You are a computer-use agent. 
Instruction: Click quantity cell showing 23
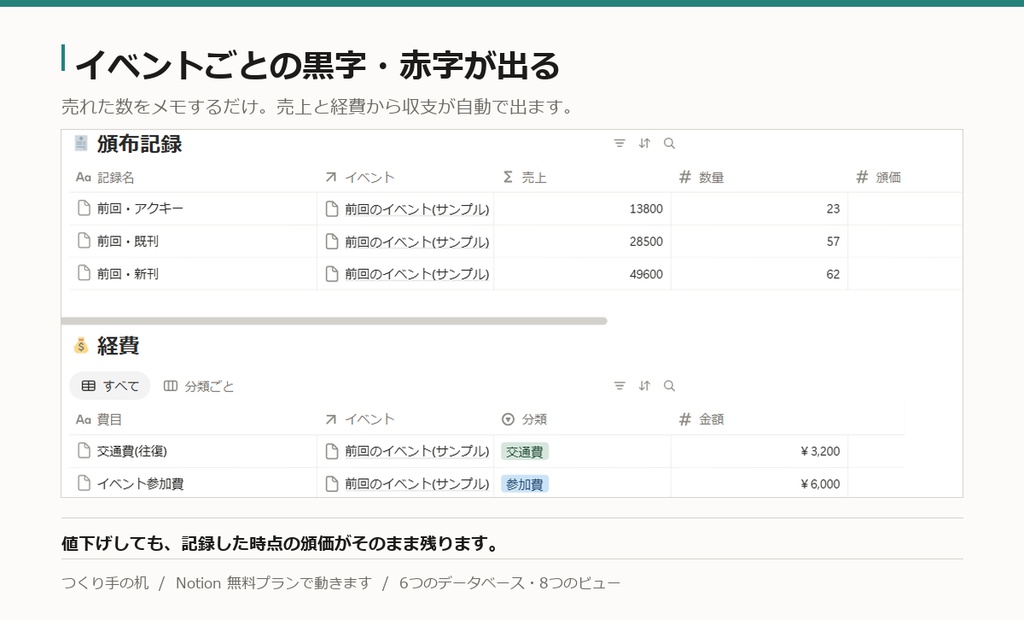760,209
